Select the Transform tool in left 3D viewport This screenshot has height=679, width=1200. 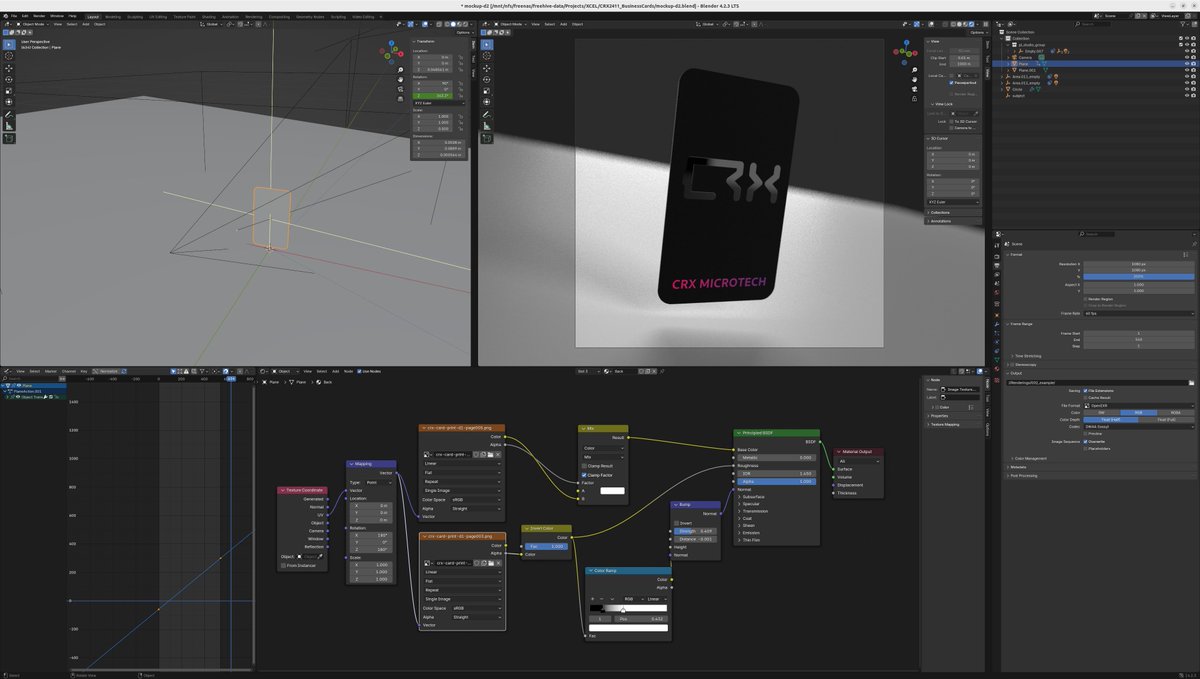click(8, 102)
